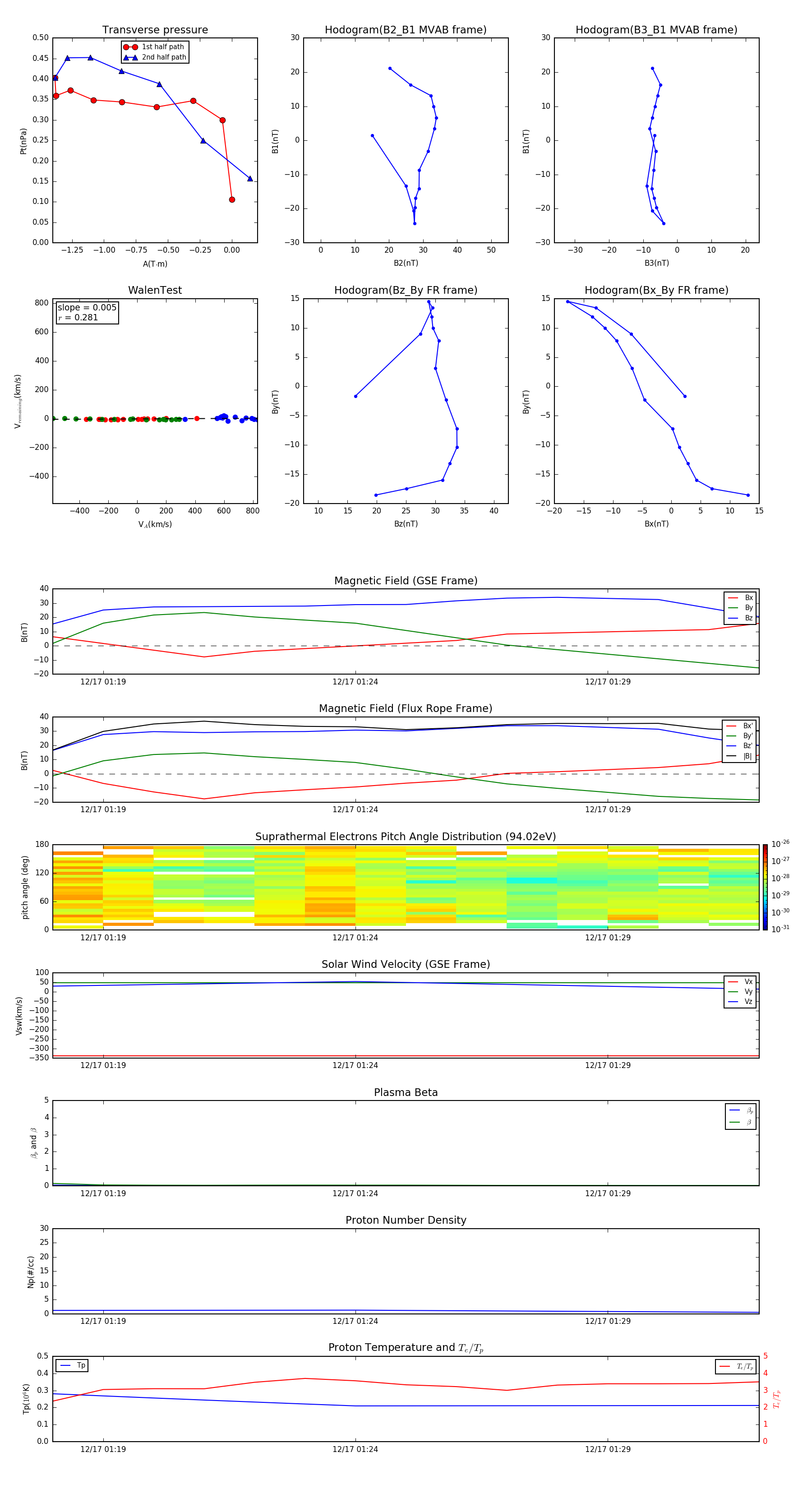Click 'By' in GSE magnetic field legend
The width and height of the screenshot is (812, 1489).
(x=748, y=608)
